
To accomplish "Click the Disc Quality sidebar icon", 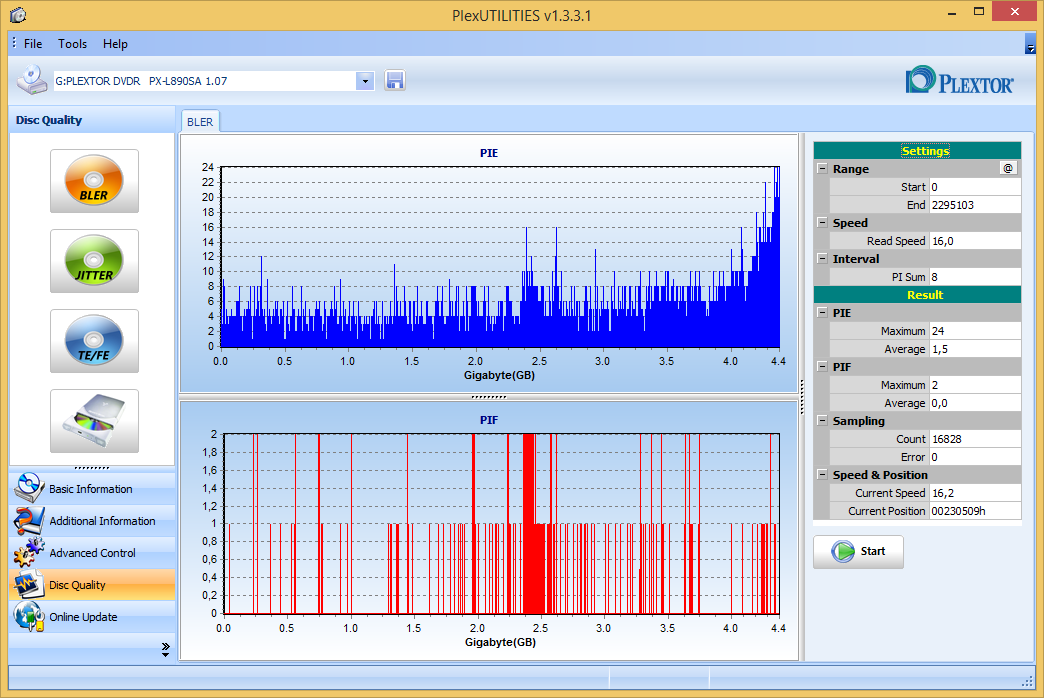I will click(29, 584).
